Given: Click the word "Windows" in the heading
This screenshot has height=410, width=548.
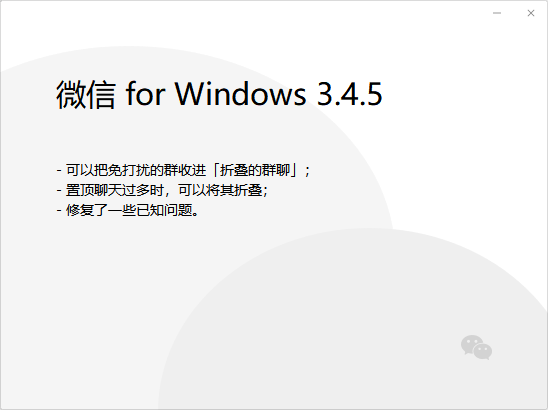Looking at the screenshot, I should click(x=240, y=94).
